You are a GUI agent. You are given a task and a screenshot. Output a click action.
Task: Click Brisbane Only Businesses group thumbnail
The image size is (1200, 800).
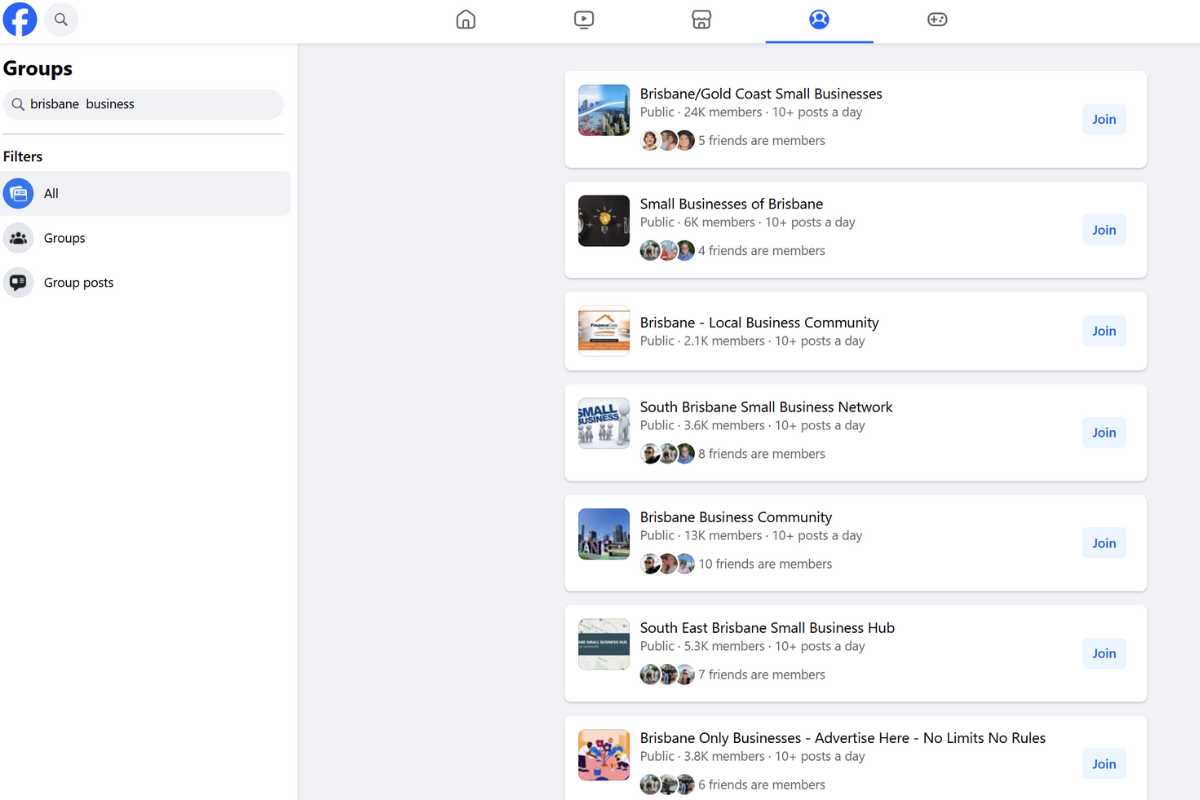tap(604, 755)
